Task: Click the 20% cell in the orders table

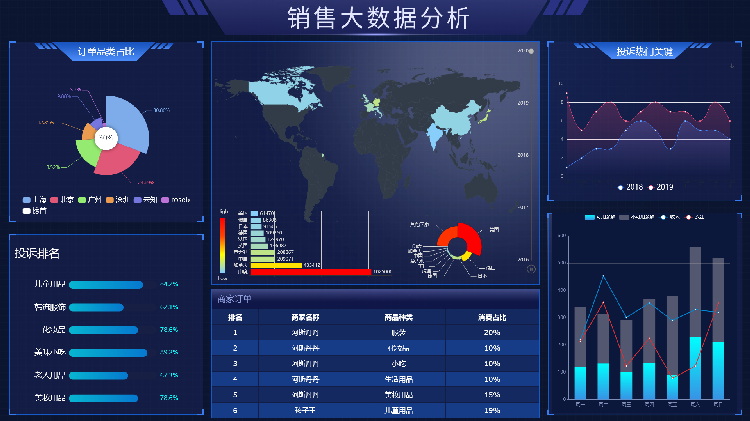Action: [492, 332]
